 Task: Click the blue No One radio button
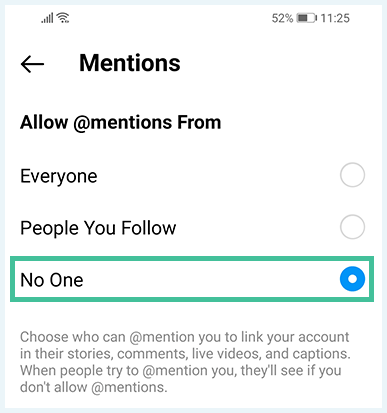click(x=352, y=279)
